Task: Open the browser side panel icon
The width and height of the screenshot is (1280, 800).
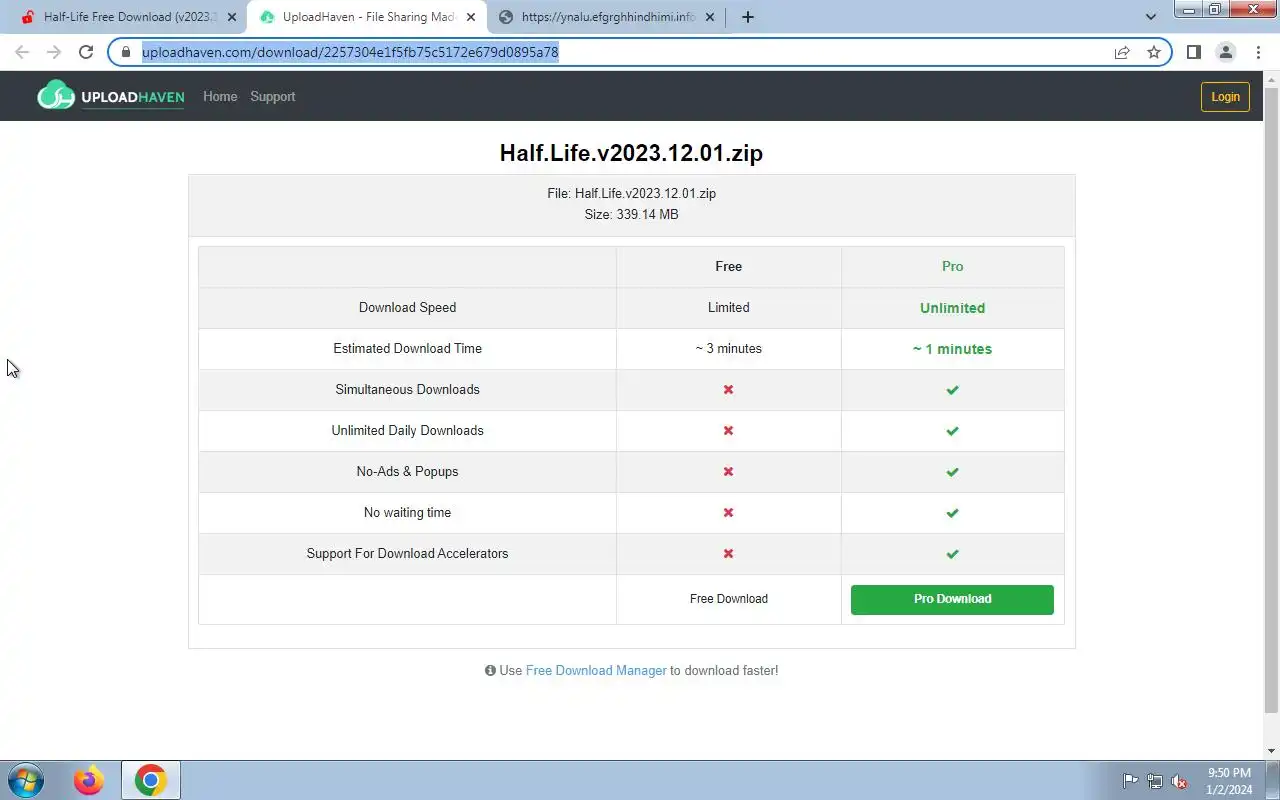Action: pyautogui.click(x=1194, y=52)
